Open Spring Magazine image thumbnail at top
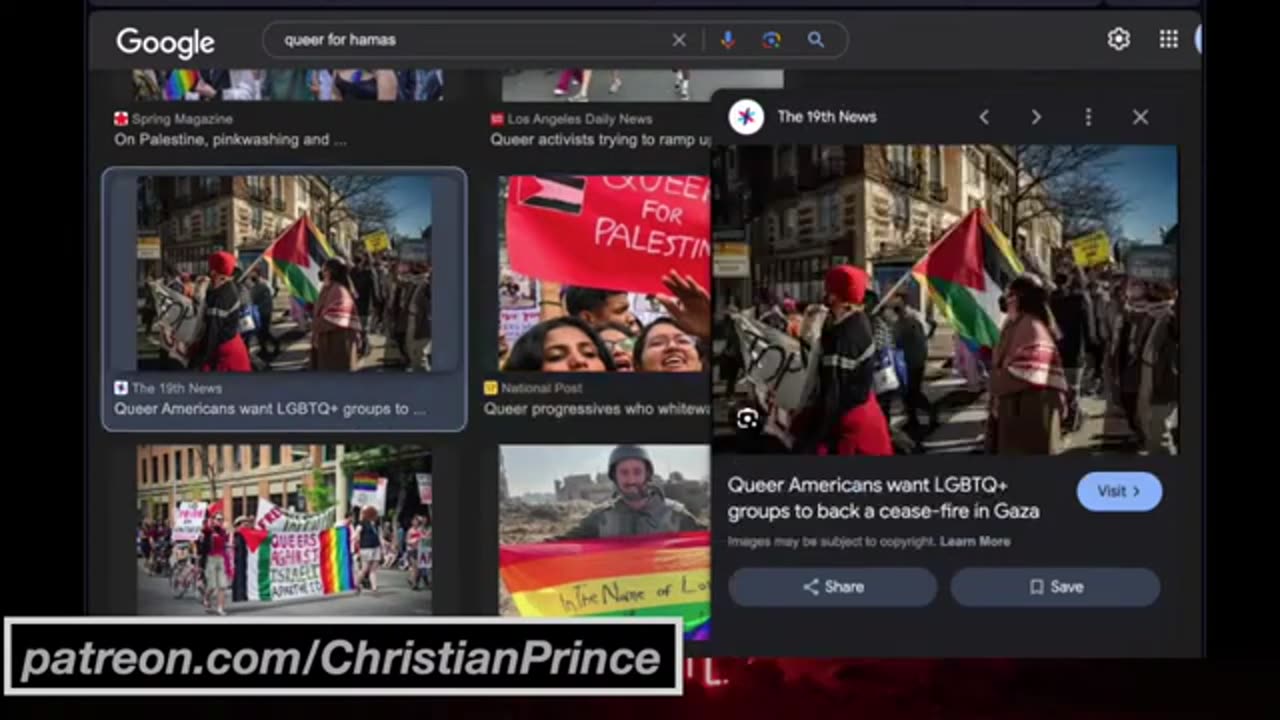 [x=288, y=85]
